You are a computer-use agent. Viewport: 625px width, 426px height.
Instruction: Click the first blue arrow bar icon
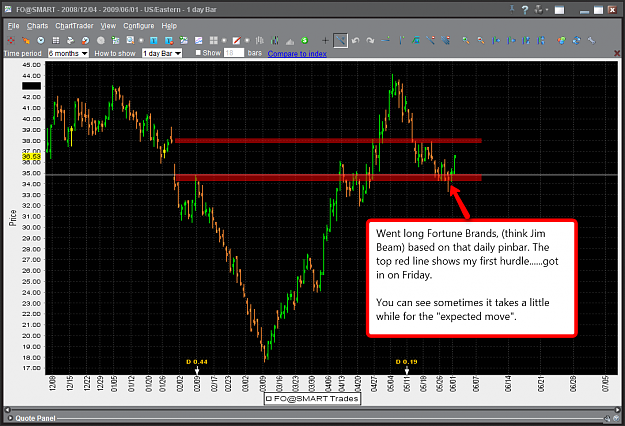[x=496, y=40]
